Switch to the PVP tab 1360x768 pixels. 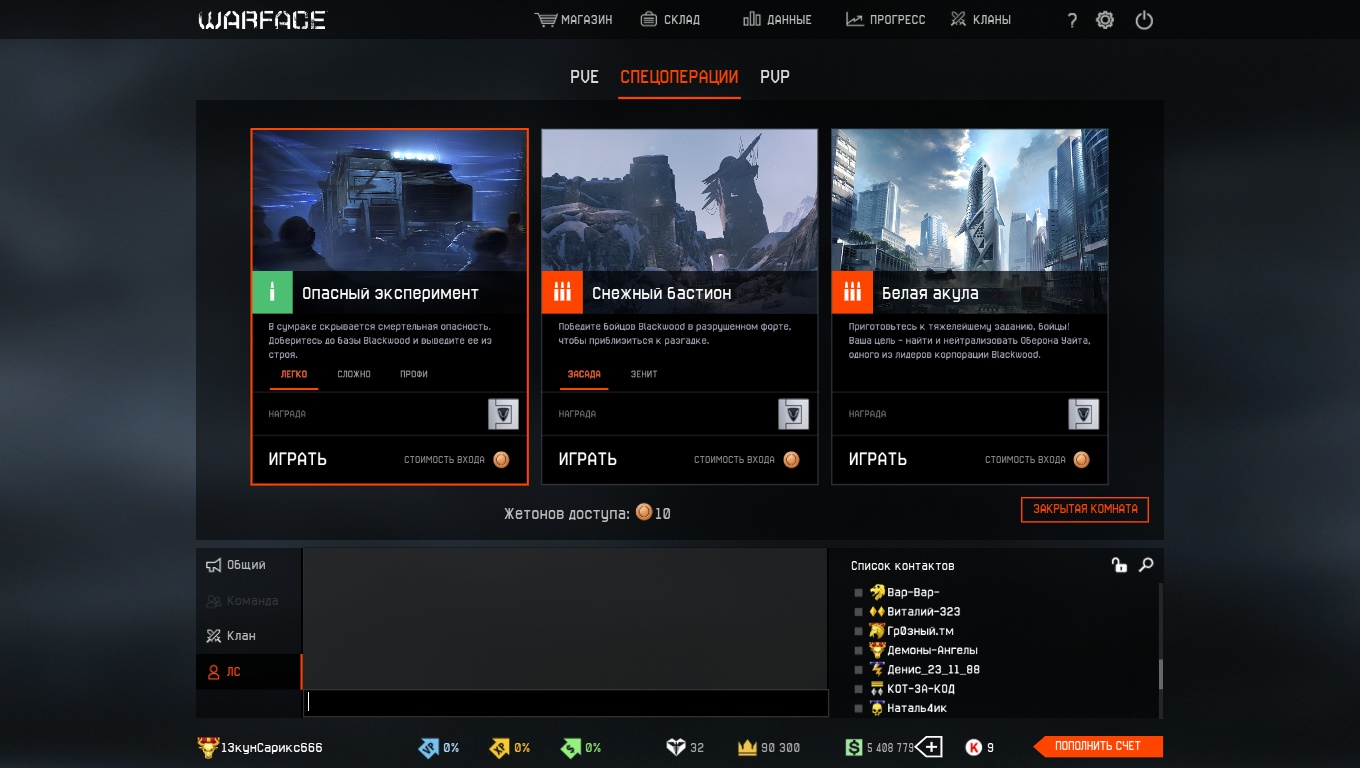pos(775,77)
